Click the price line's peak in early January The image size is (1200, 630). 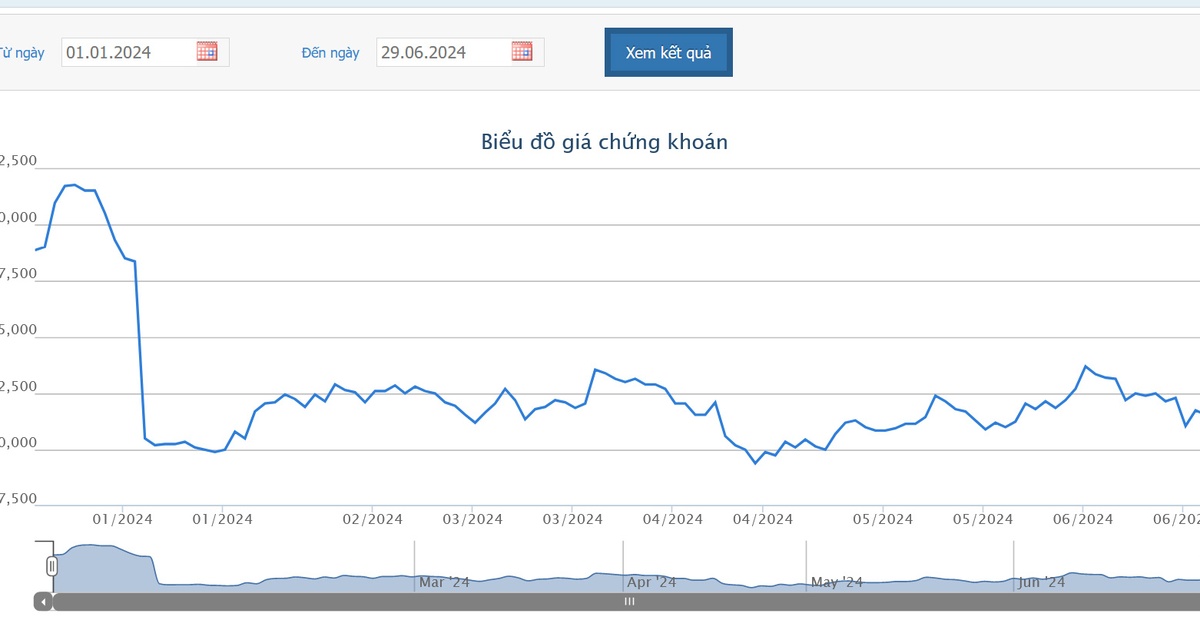point(74,185)
